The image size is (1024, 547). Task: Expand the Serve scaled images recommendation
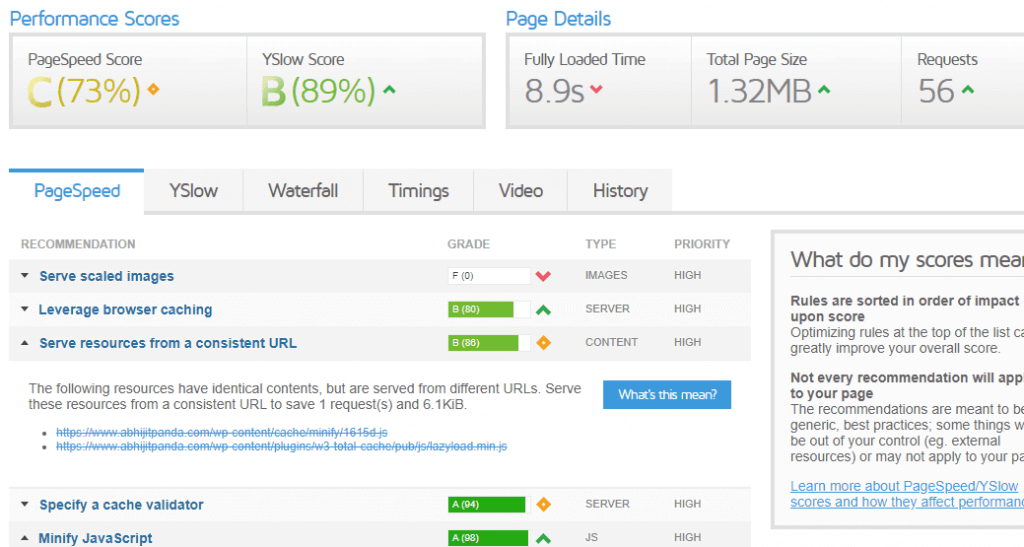[x=106, y=276]
